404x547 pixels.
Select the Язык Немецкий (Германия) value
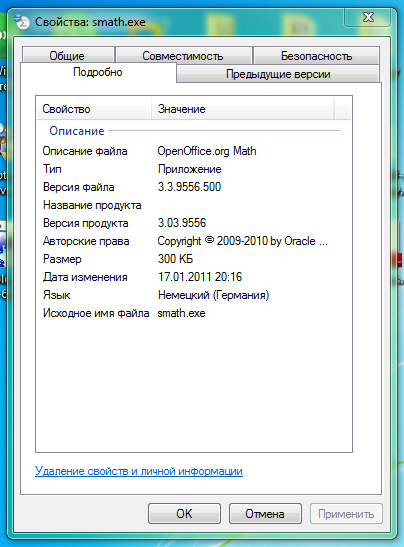point(213,295)
